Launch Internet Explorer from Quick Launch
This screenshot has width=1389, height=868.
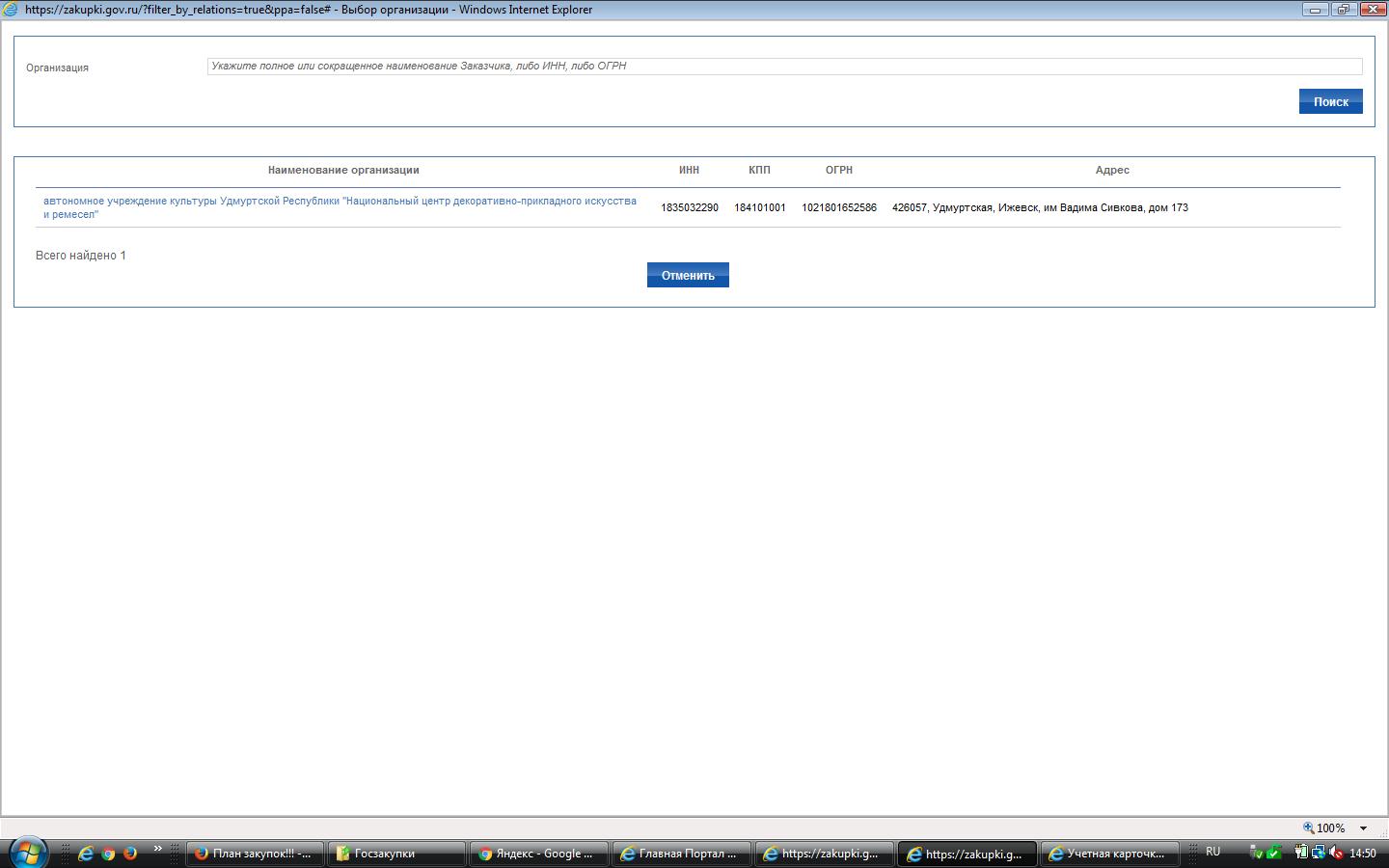tap(86, 854)
